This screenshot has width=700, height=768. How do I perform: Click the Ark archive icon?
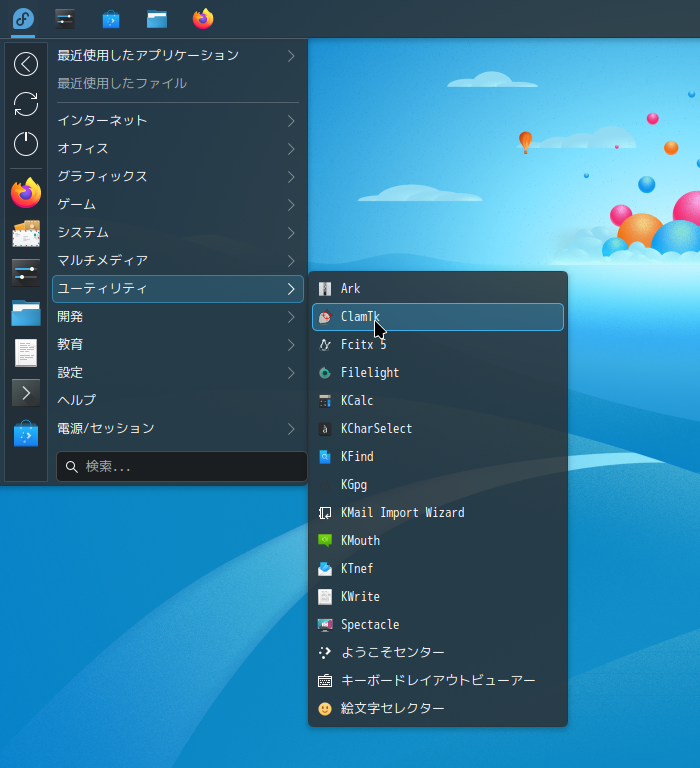pyautogui.click(x=325, y=289)
